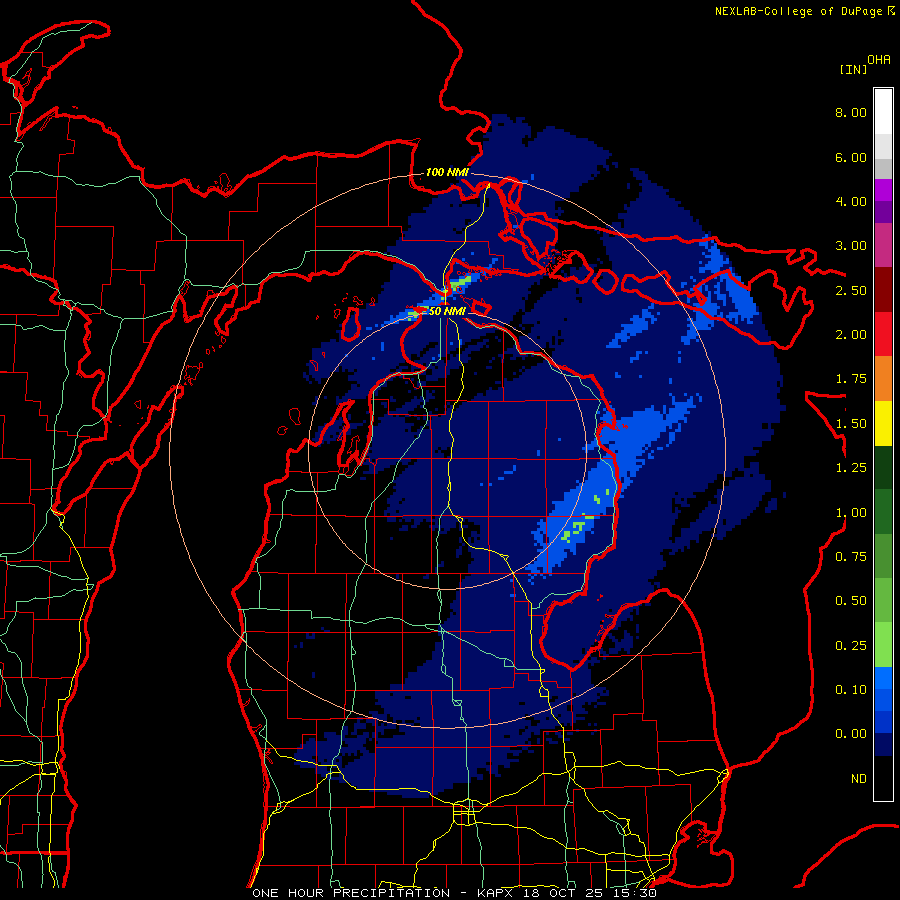
Task: Click the 50 NMI range ring label
Action: tap(446, 311)
